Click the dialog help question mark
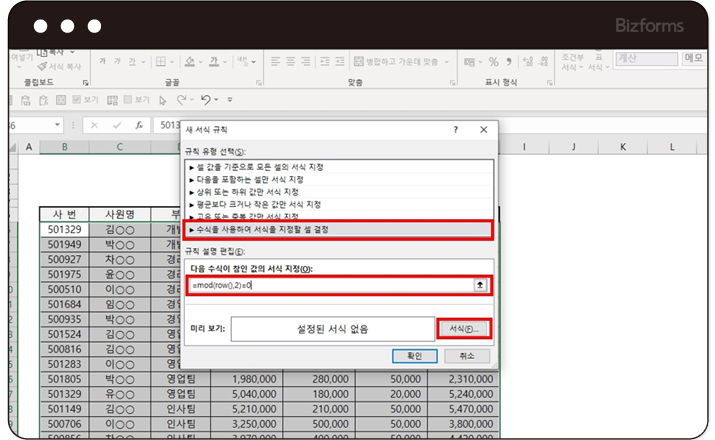Screen dimensions: 715x440 point(455,131)
